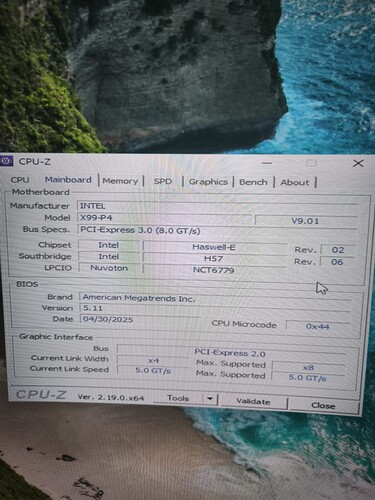Click the Validate button
Image resolution: width=375 pixels, height=500 pixels.
[x=253, y=401]
